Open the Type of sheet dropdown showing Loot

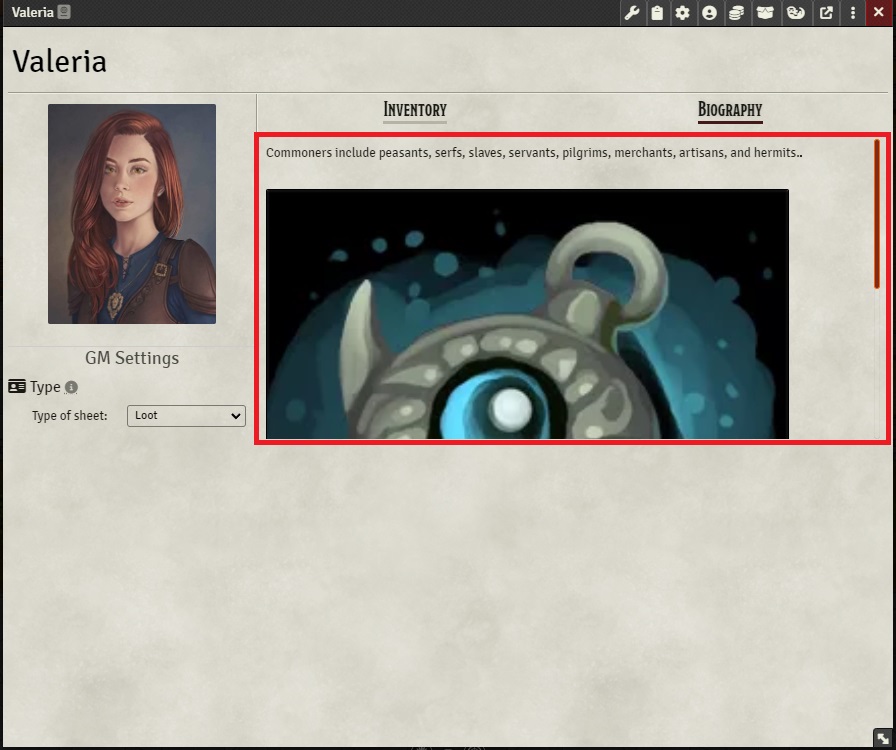(186, 416)
